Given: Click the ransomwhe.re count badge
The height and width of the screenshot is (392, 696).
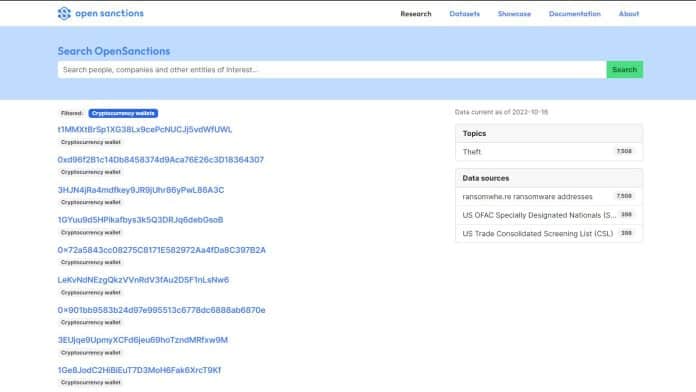Looking at the screenshot, I should (x=624, y=196).
